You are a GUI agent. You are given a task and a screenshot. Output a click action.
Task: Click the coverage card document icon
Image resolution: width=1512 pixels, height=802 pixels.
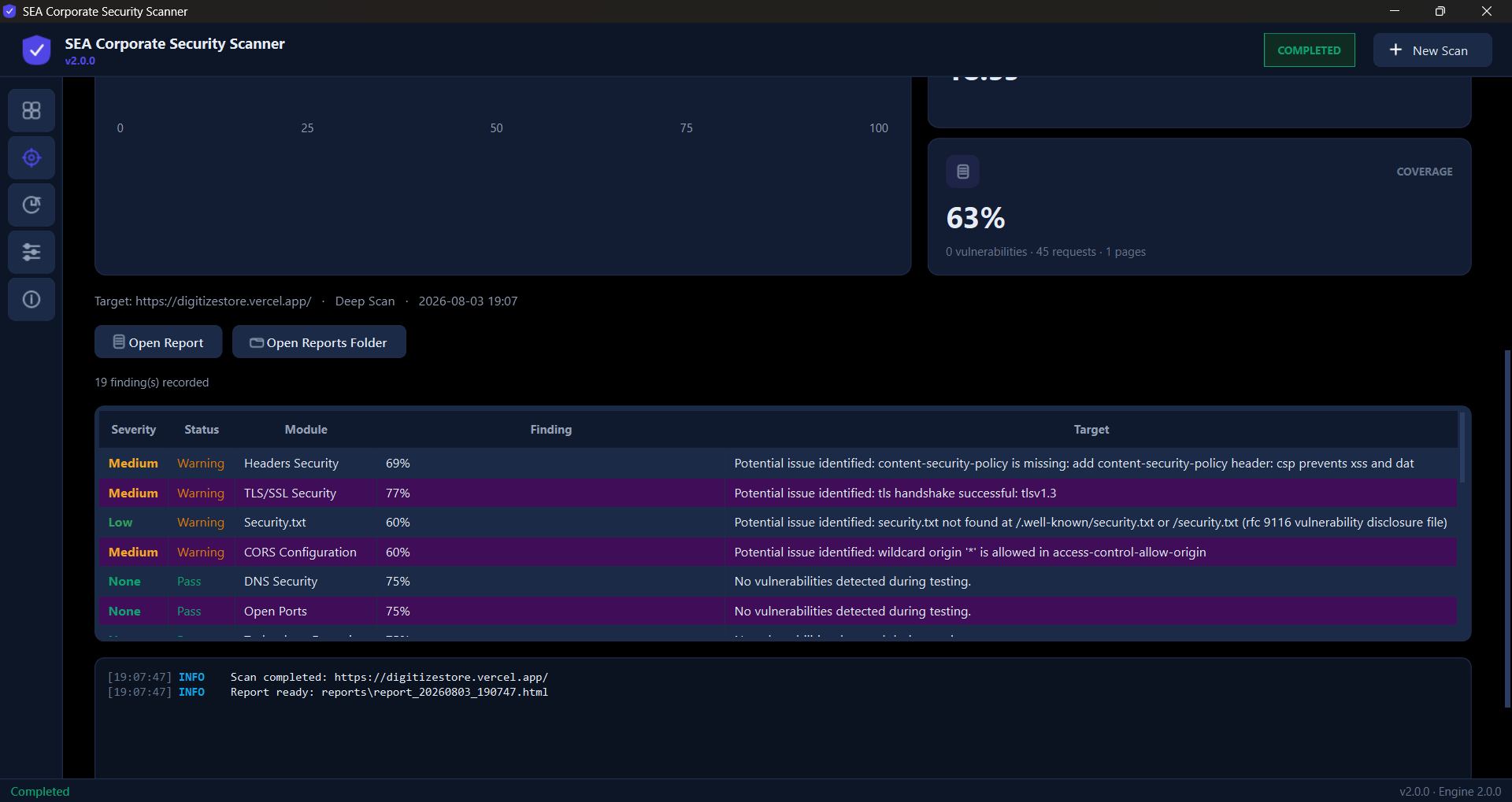point(962,172)
